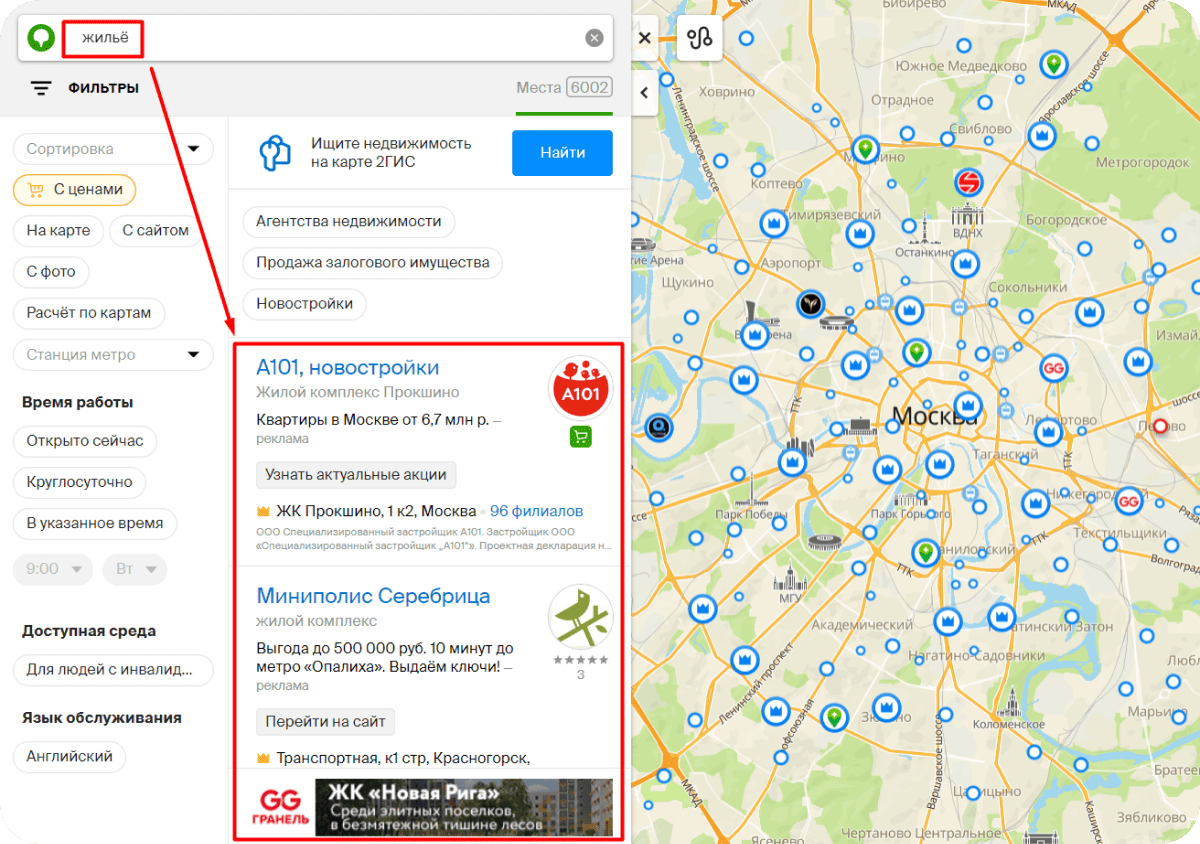Image resolution: width=1200 pixels, height=844 pixels.
Task: Select the "Новостройки" category chip
Action: point(304,303)
